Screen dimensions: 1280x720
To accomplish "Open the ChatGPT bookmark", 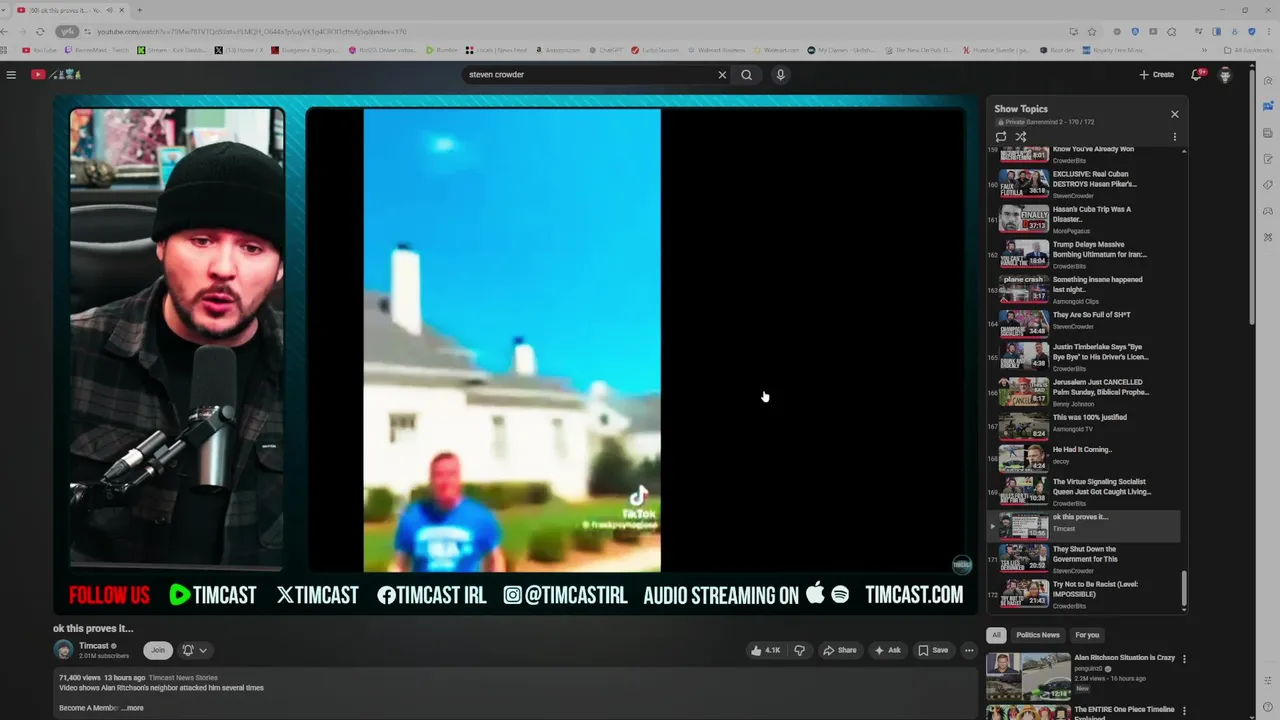I will click(604, 49).
